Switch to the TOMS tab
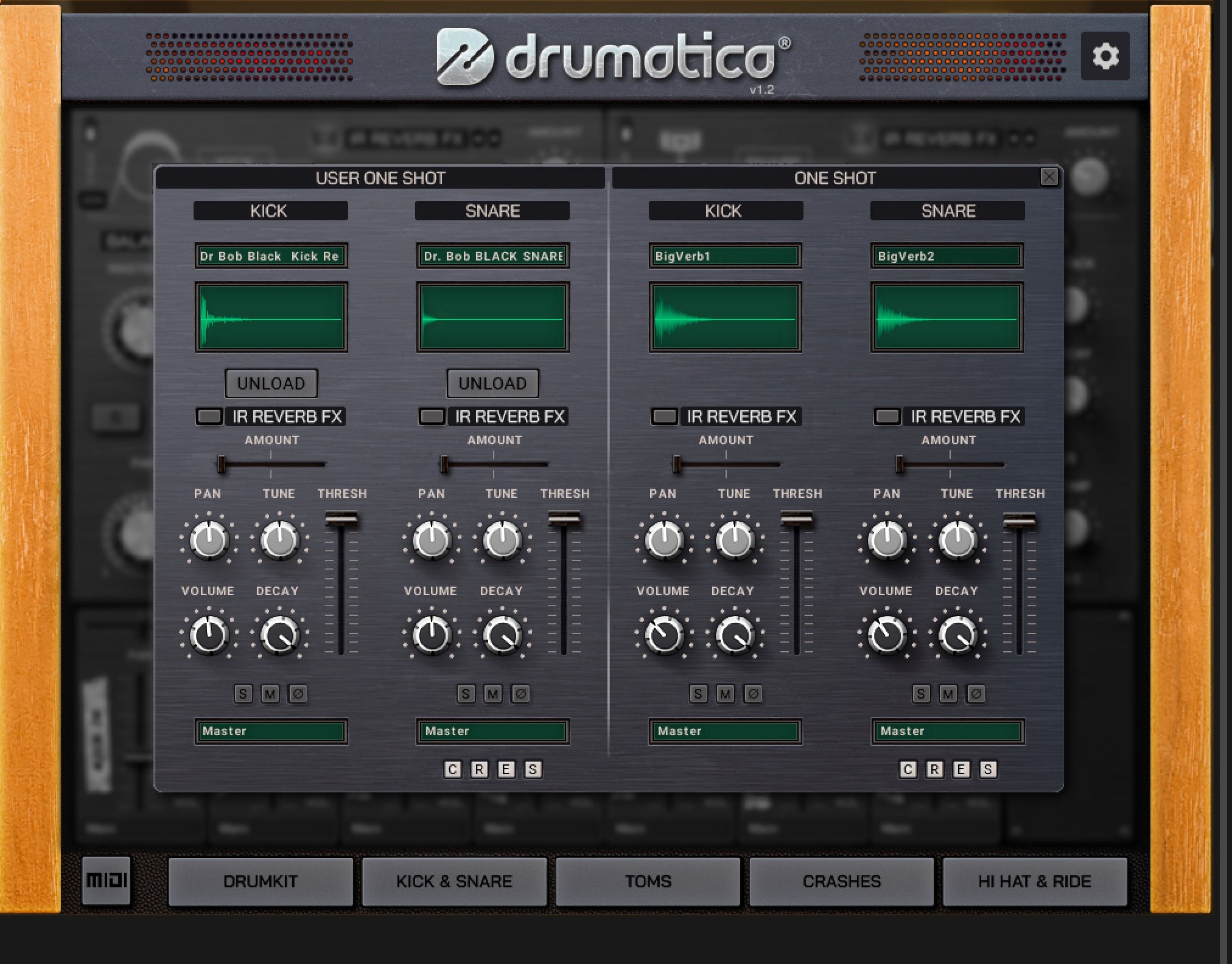Image resolution: width=1232 pixels, height=964 pixels. coord(648,881)
